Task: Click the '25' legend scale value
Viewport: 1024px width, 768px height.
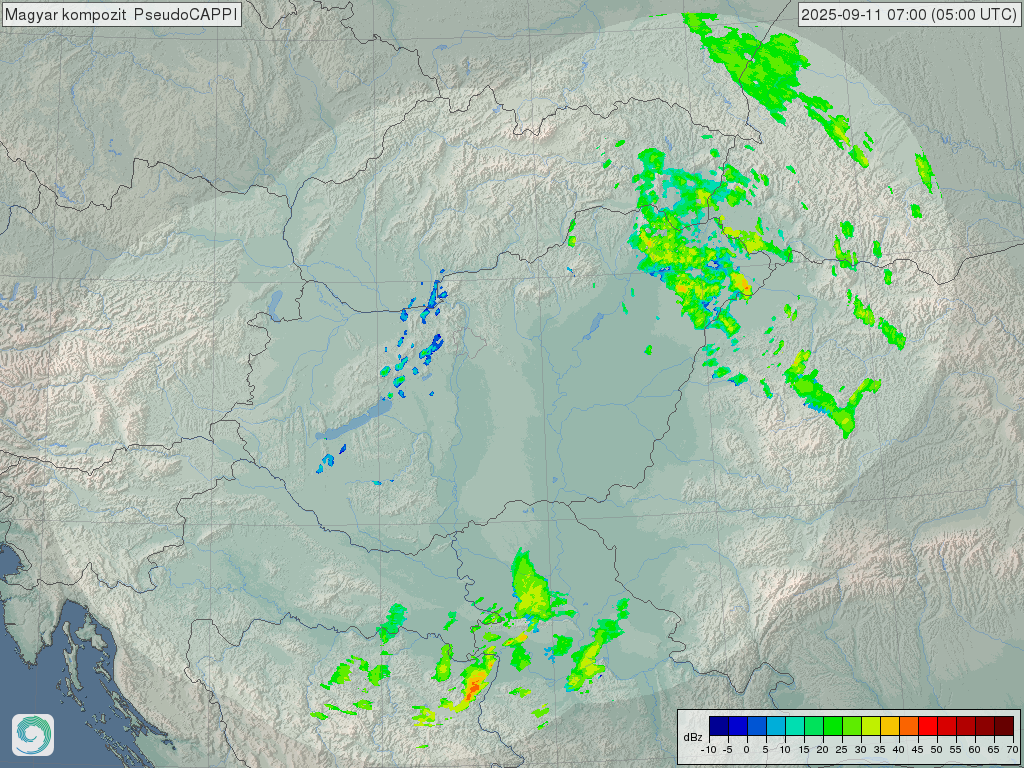Action: click(842, 750)
